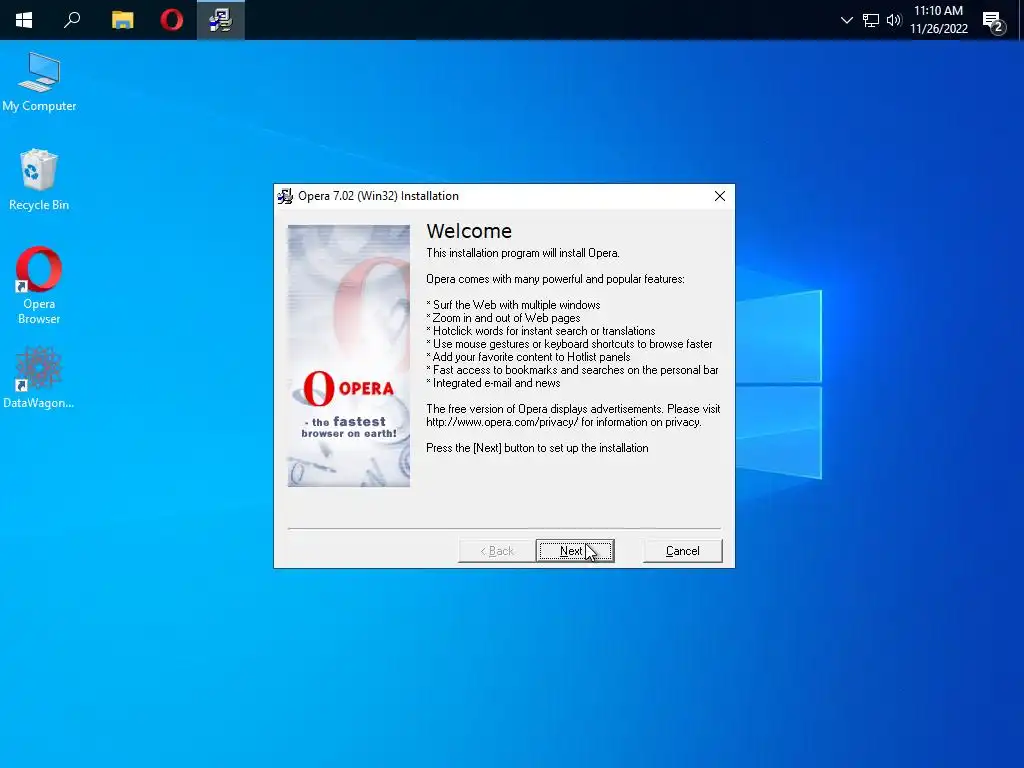
Task: Click 'Press the [Next] button' instruction text
Action: point(537,448)
